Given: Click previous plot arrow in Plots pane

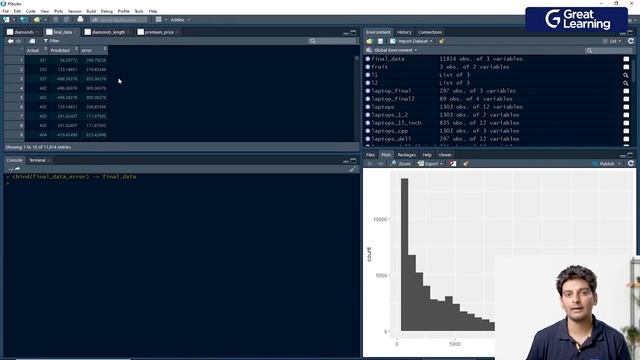Looking at the screenshot, I should [369, 164].
